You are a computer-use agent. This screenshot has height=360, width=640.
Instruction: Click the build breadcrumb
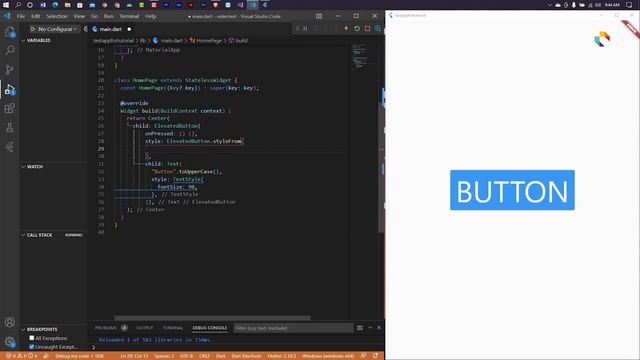click(x=241, y=40)
